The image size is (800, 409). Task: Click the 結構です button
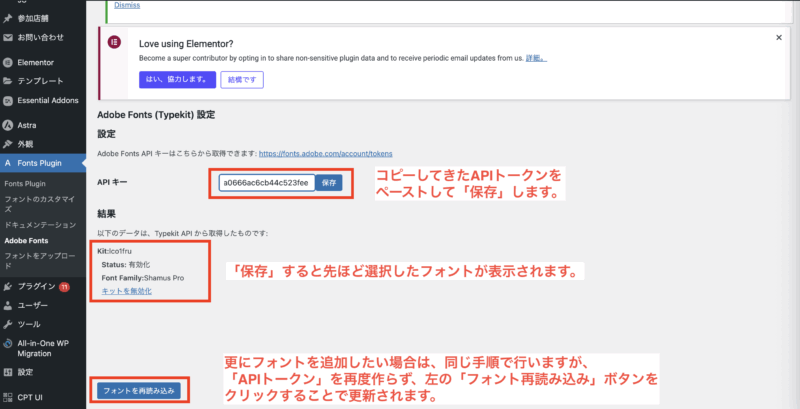point(242,80)
